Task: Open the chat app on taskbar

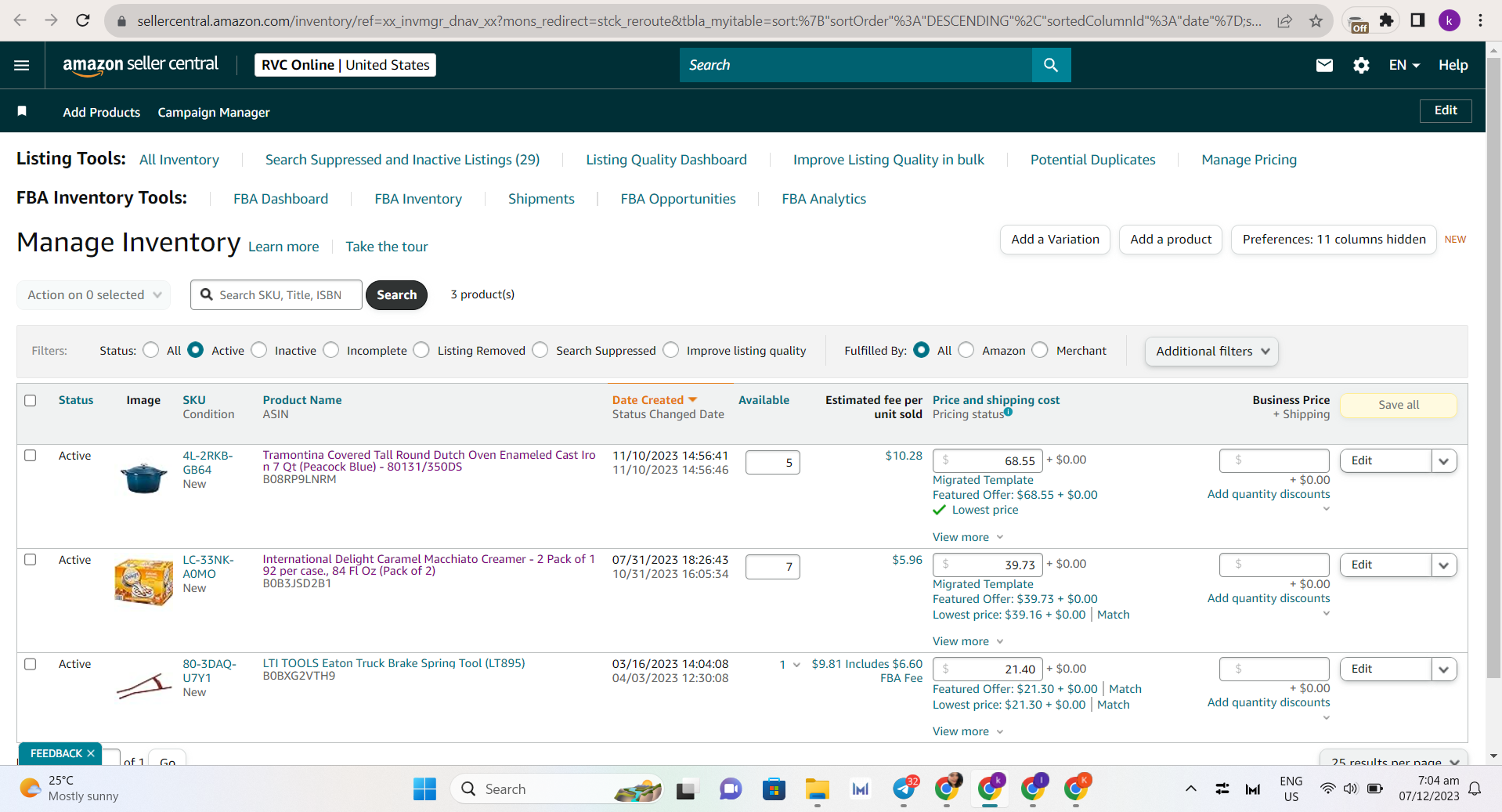Action: pyautogui.click(x=730, y=789)
